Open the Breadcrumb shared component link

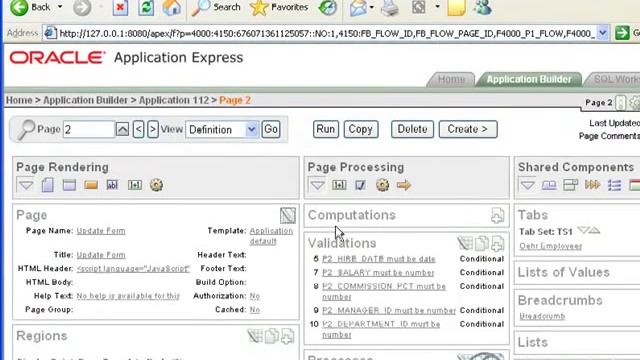coord(542,316)
